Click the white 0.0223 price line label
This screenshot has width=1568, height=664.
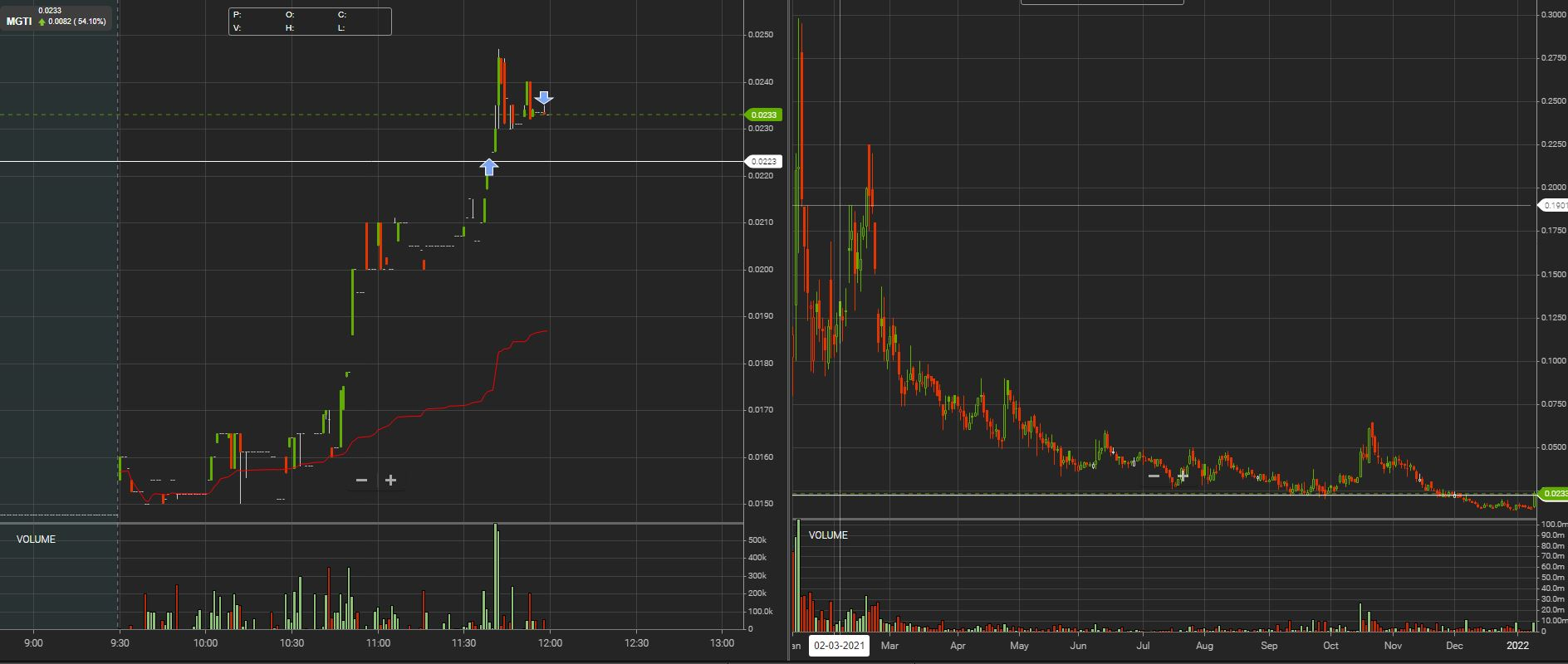(x=762, y=162)
